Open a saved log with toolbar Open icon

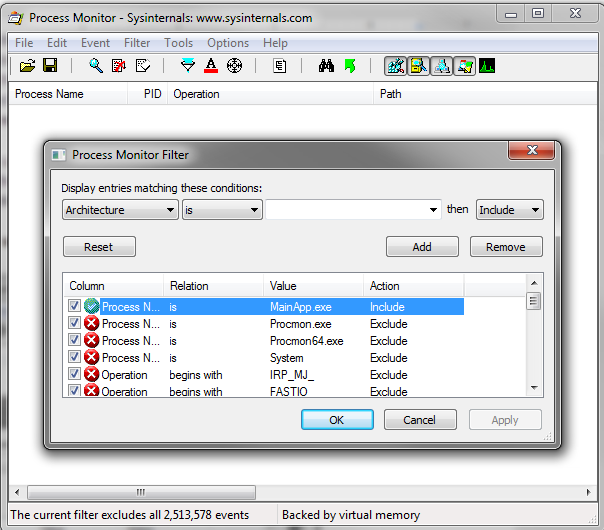[27, 66]
